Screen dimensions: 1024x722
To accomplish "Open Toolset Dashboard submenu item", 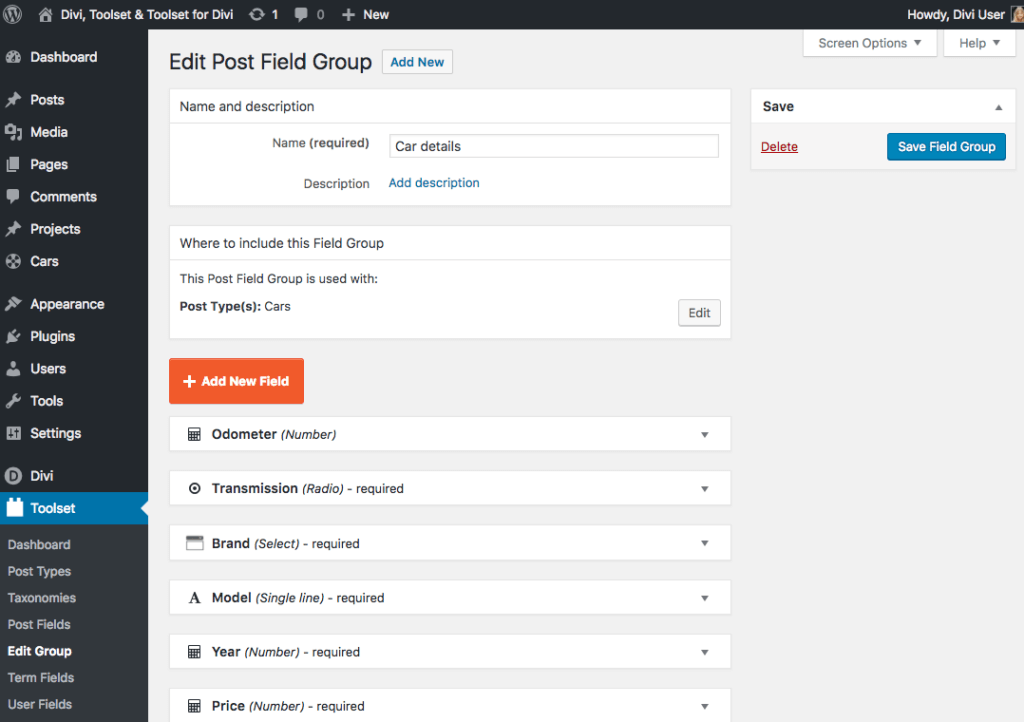I will click(x=39, y=544).
